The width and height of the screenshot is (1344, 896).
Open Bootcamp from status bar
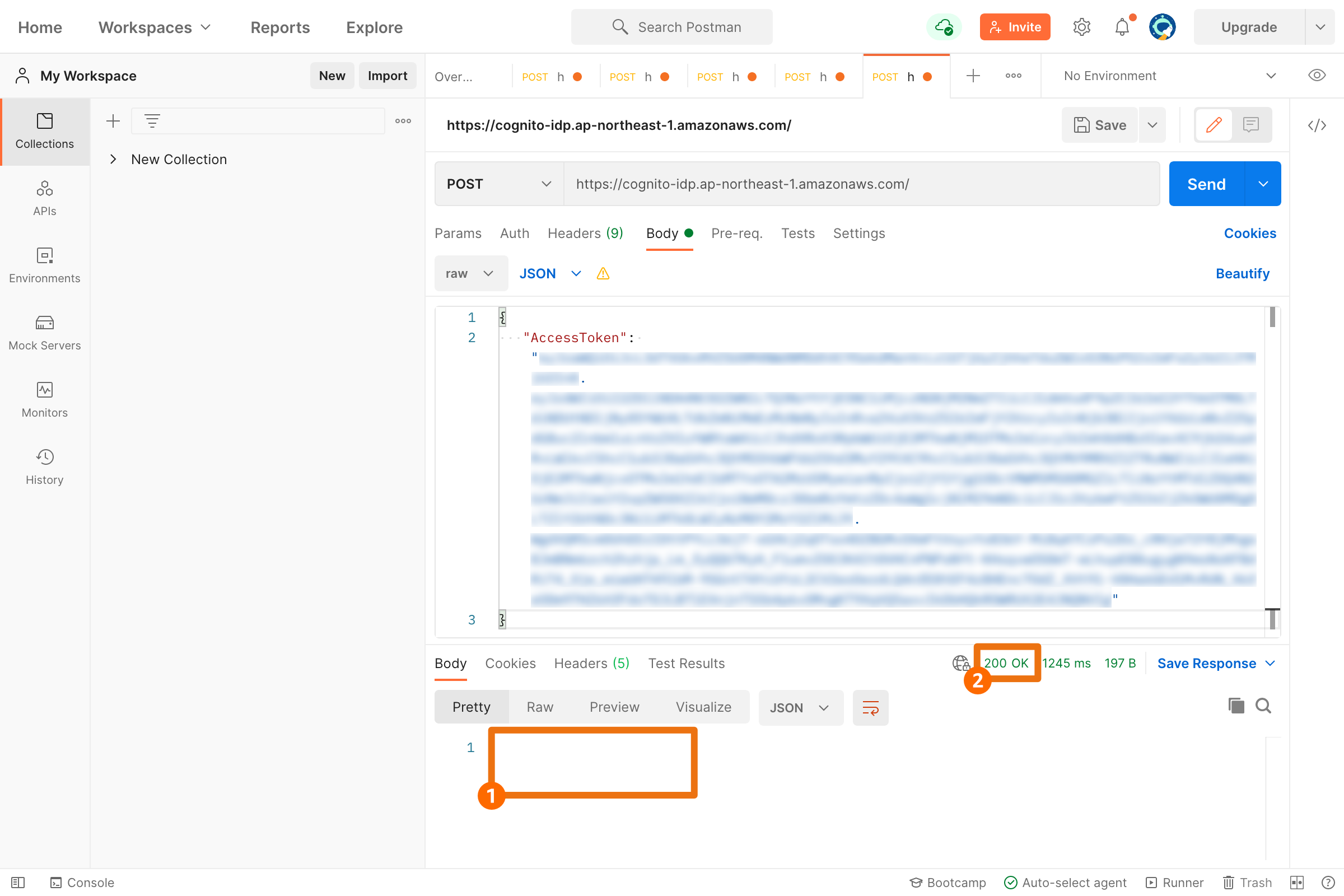tap(948, 883)
